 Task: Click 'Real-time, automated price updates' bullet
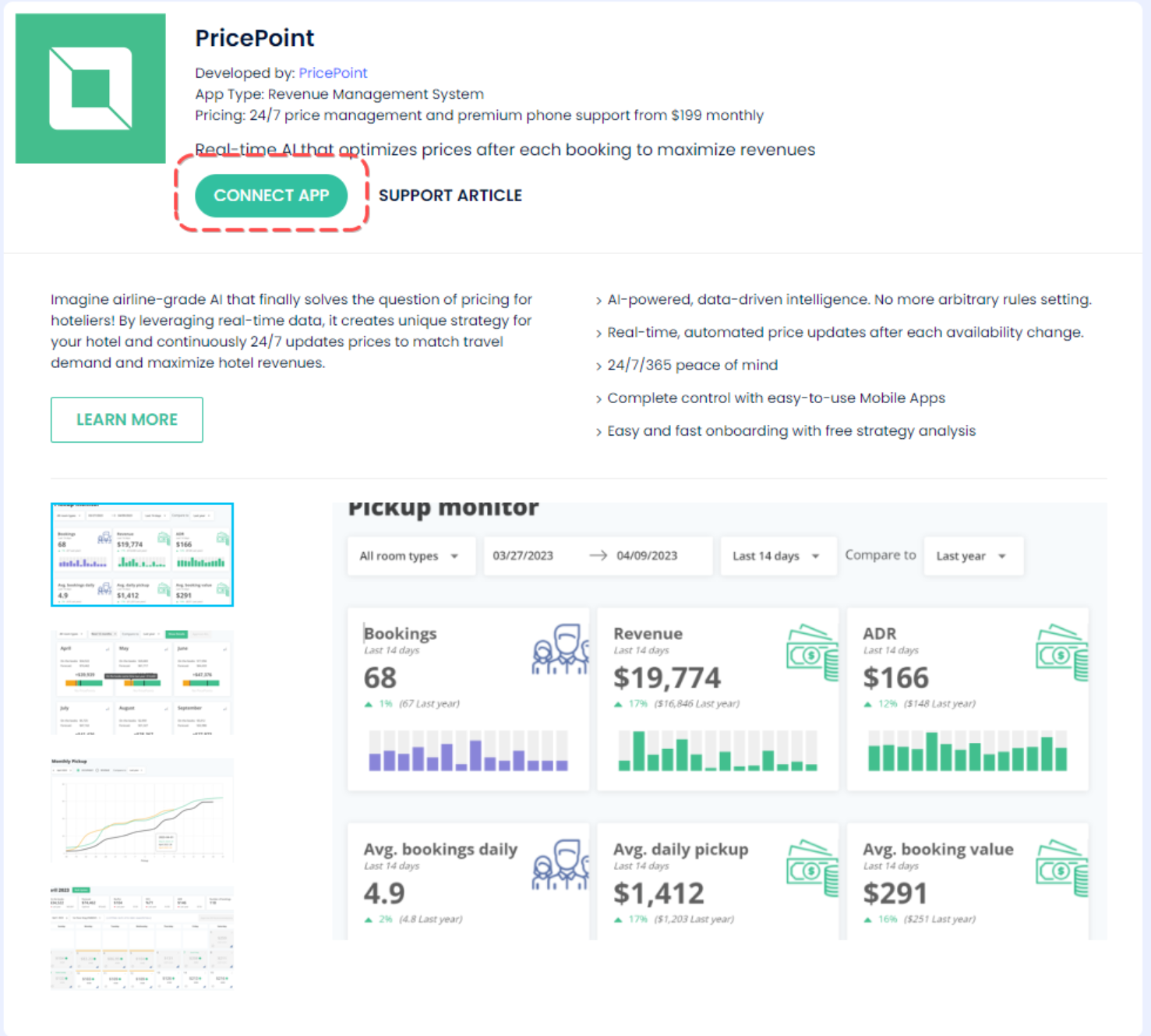click(x=846, y=332)
